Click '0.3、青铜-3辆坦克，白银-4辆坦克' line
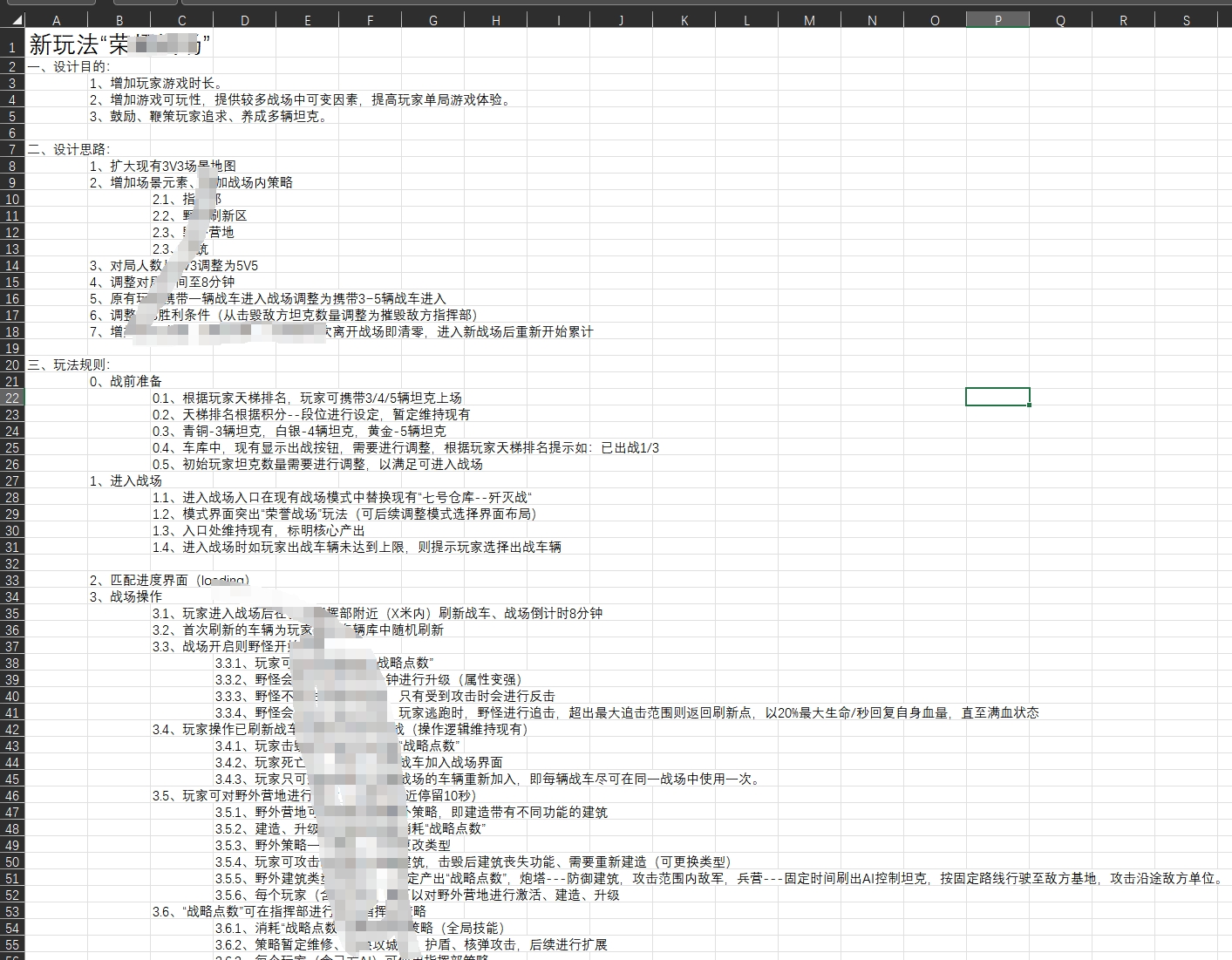This screenshot has height=960, width=1232. pos(299,431)
